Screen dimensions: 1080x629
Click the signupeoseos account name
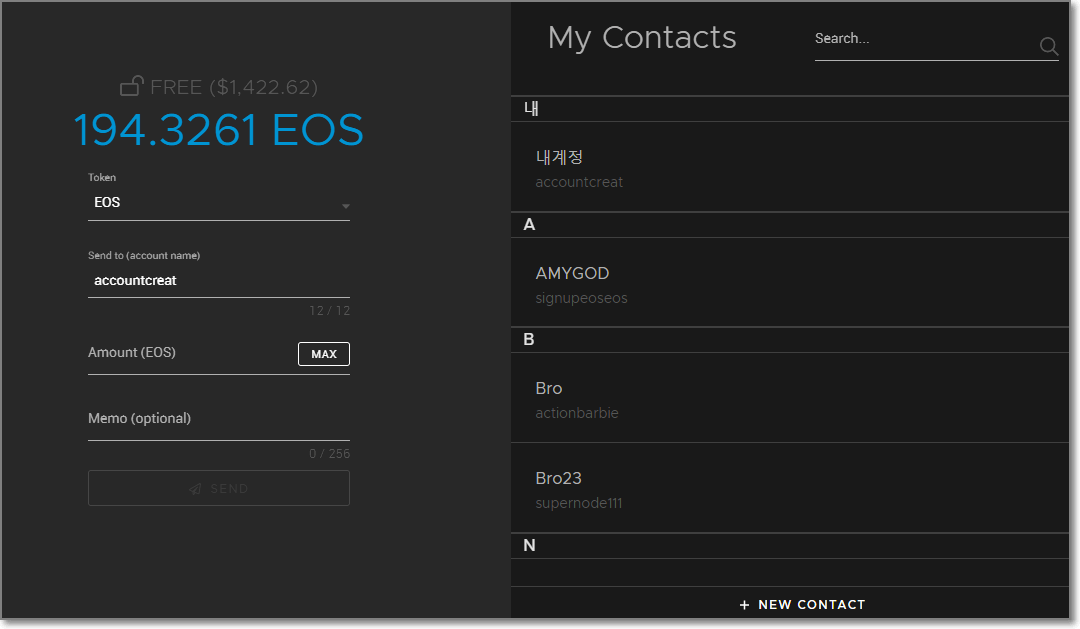tap(581, 298)
